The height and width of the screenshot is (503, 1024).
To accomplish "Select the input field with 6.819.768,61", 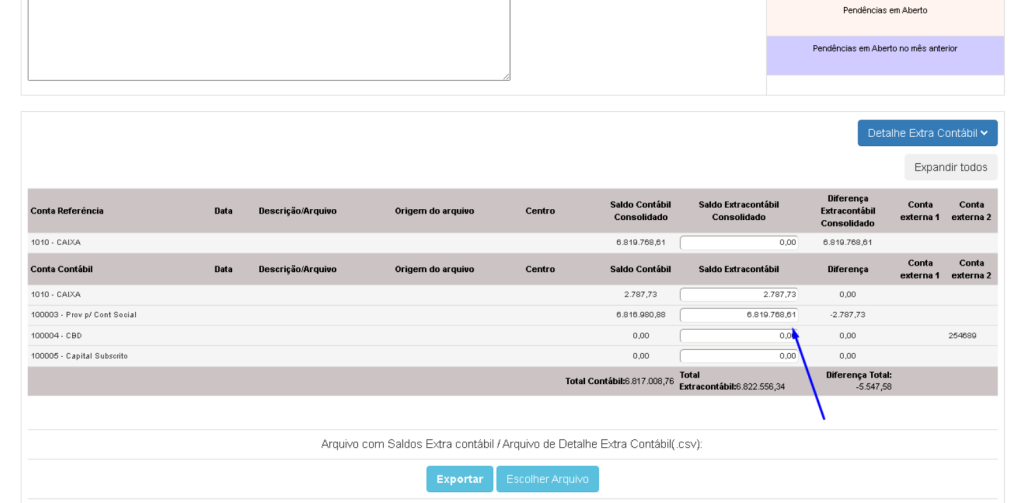I will click(x=738, y=315).
